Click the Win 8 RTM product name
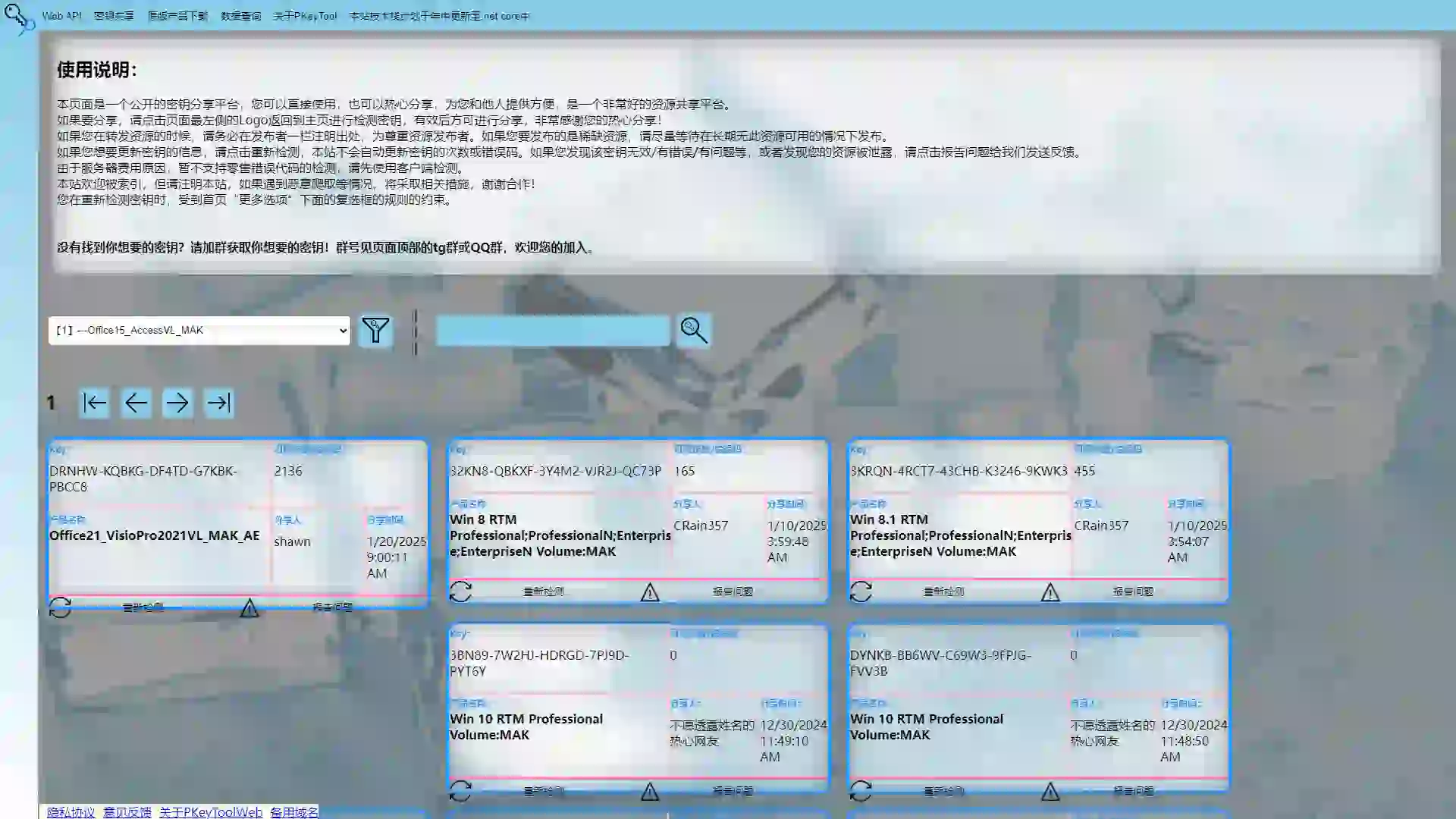The image size is (1456, 819). click(560, 535)
